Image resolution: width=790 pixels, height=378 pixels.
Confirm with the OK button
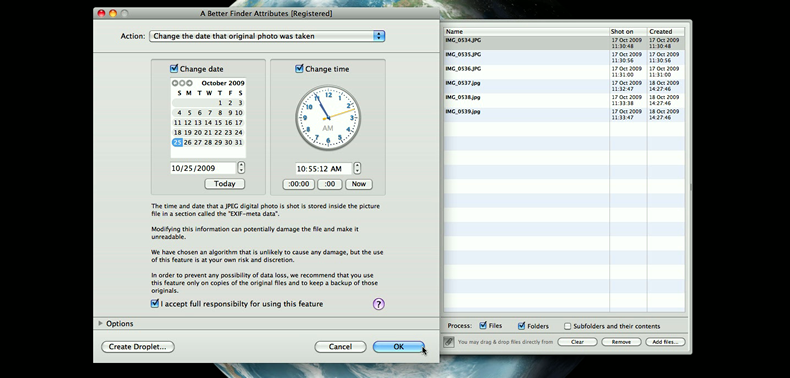[399, 347]
